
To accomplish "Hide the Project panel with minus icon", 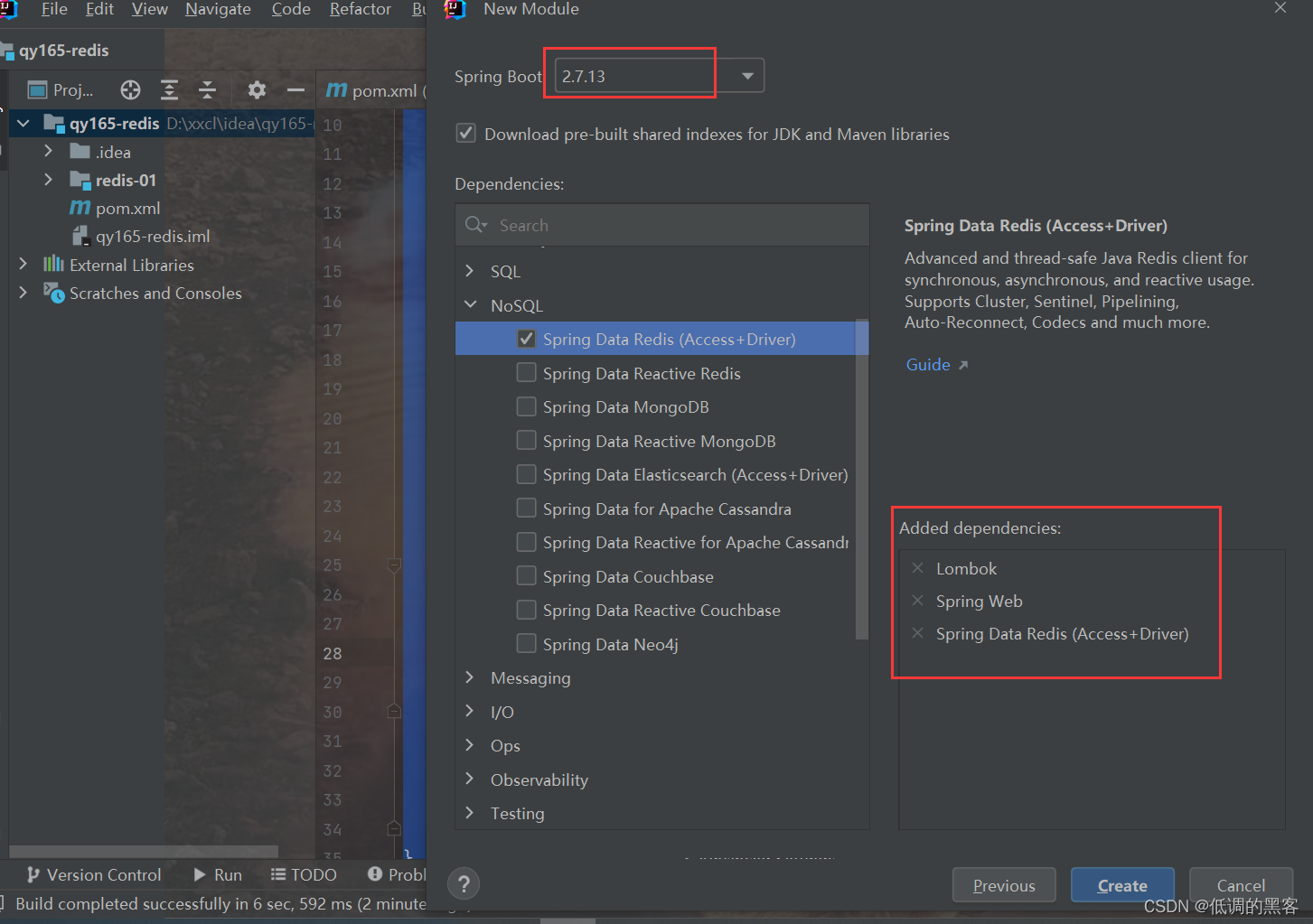I will [295, 89].
